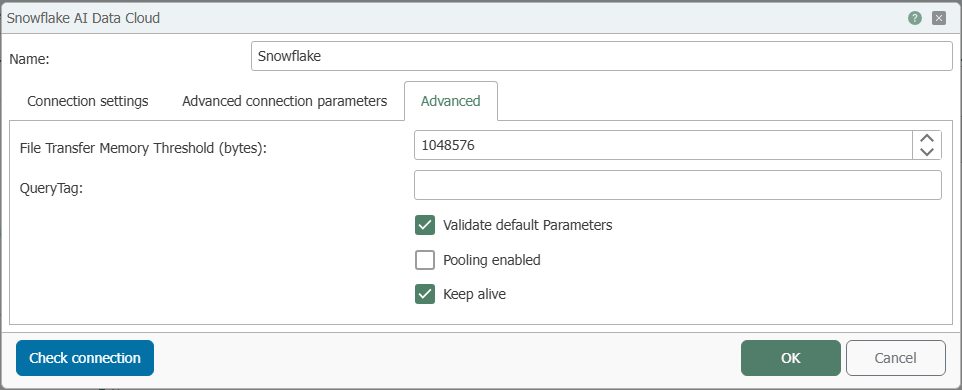The image size is (962, 390).
Task: Confirm with the OK button
Action: coord(791,358)
